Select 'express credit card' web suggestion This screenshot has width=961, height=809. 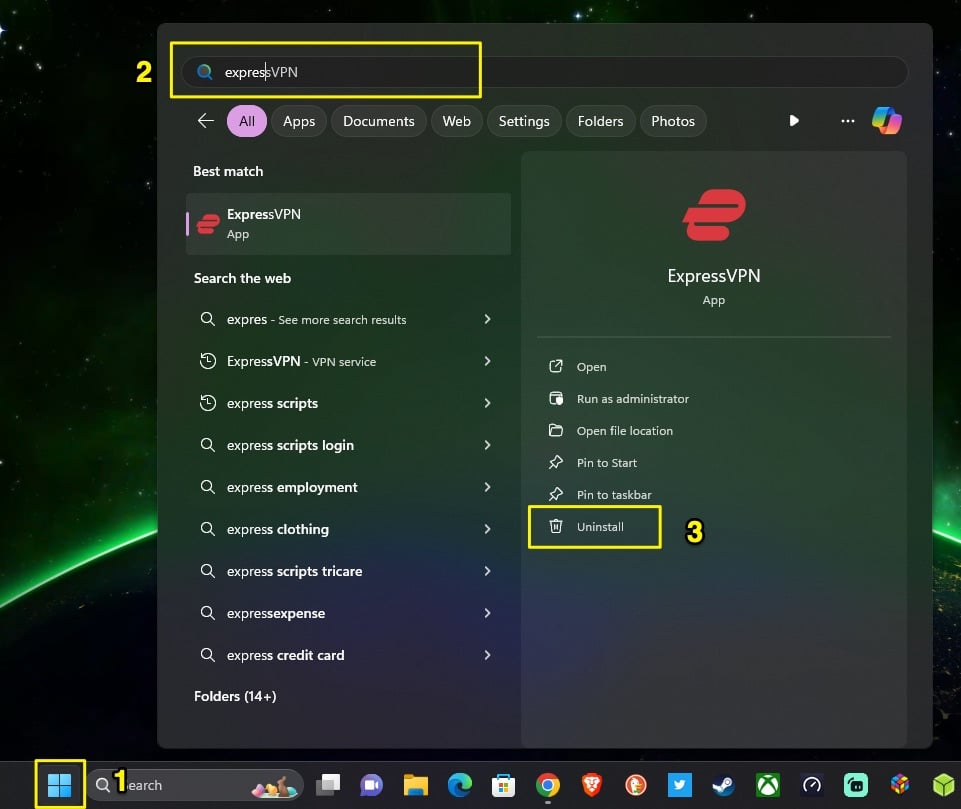[x=348, y=655]
